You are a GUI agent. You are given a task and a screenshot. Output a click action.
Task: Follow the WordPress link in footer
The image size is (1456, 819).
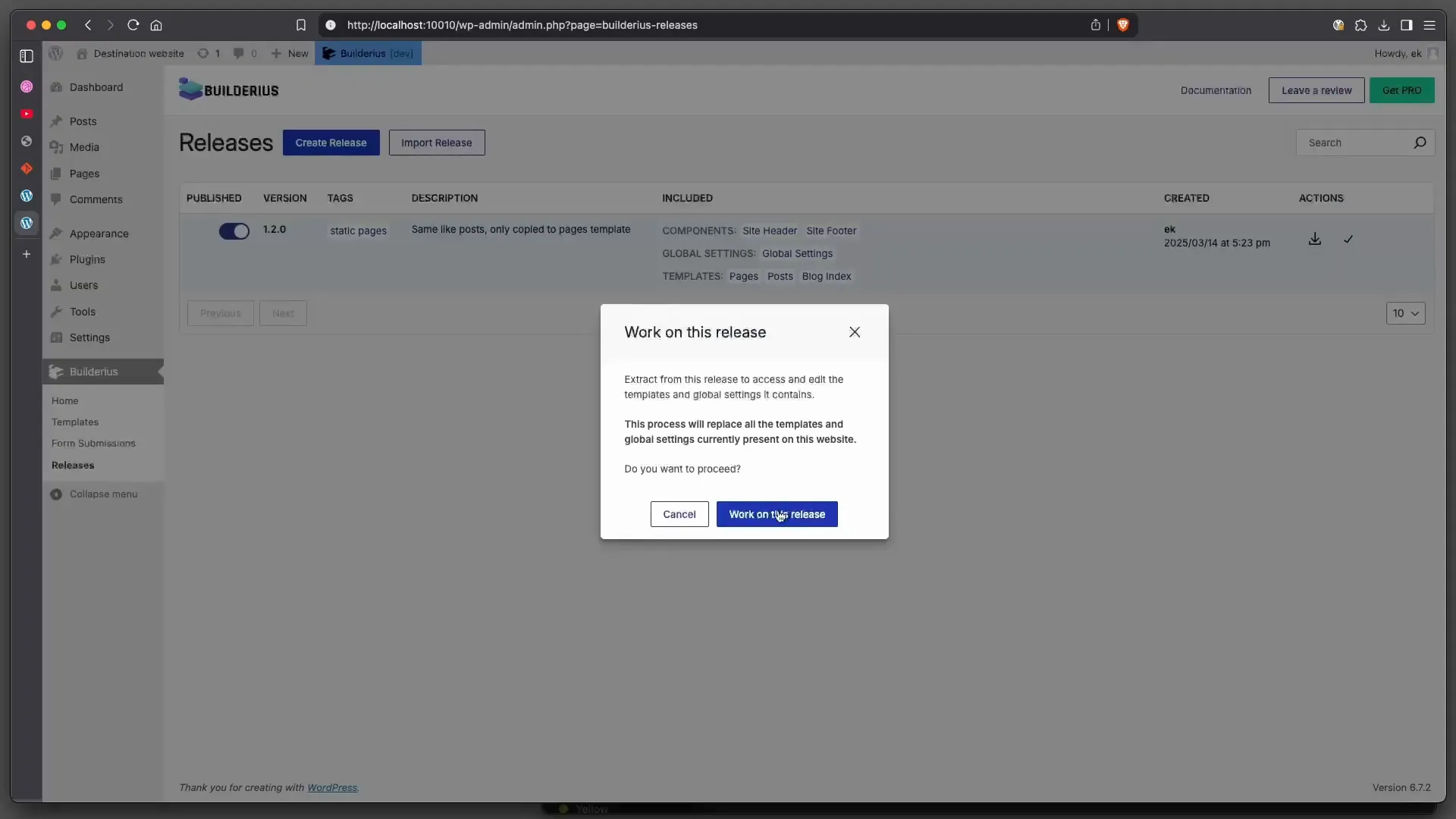[x=331, y=787]
